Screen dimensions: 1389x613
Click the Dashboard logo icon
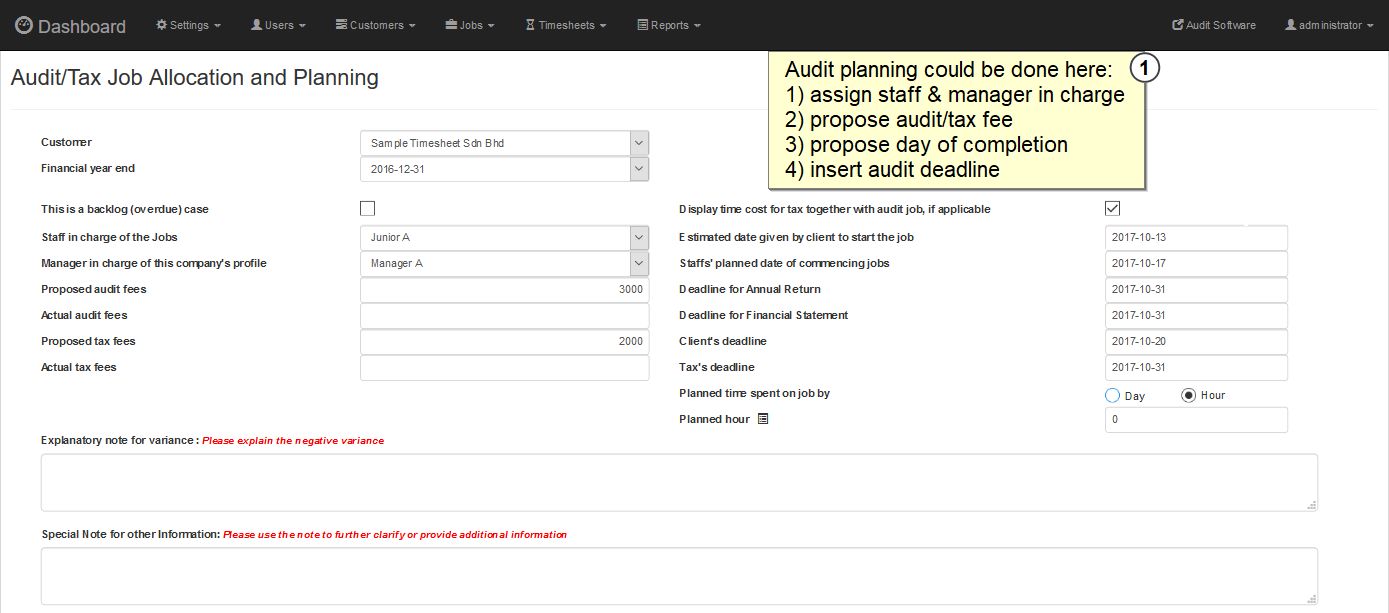24,25
